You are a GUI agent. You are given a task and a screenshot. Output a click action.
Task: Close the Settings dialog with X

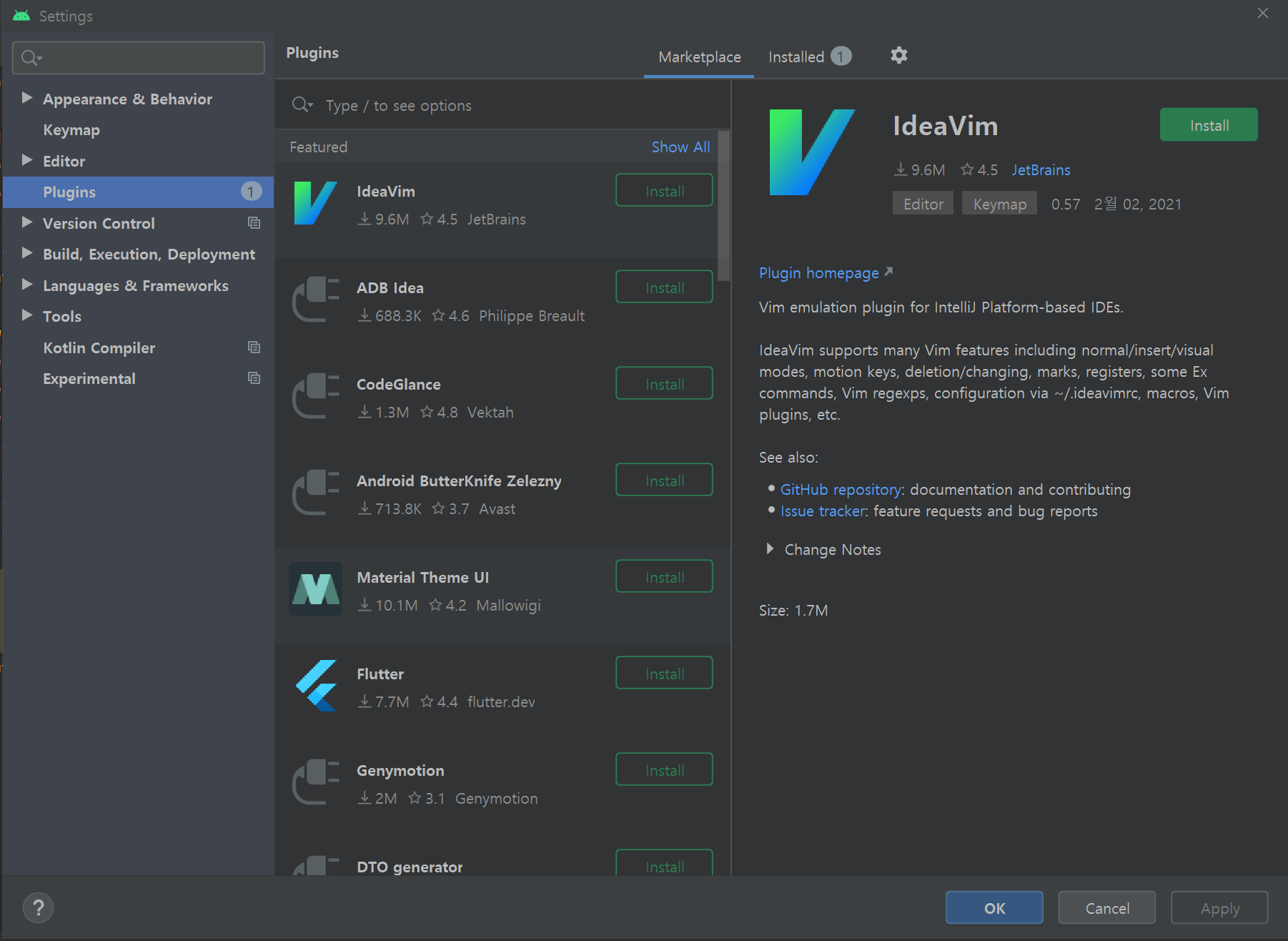(x=1263, y=13)
